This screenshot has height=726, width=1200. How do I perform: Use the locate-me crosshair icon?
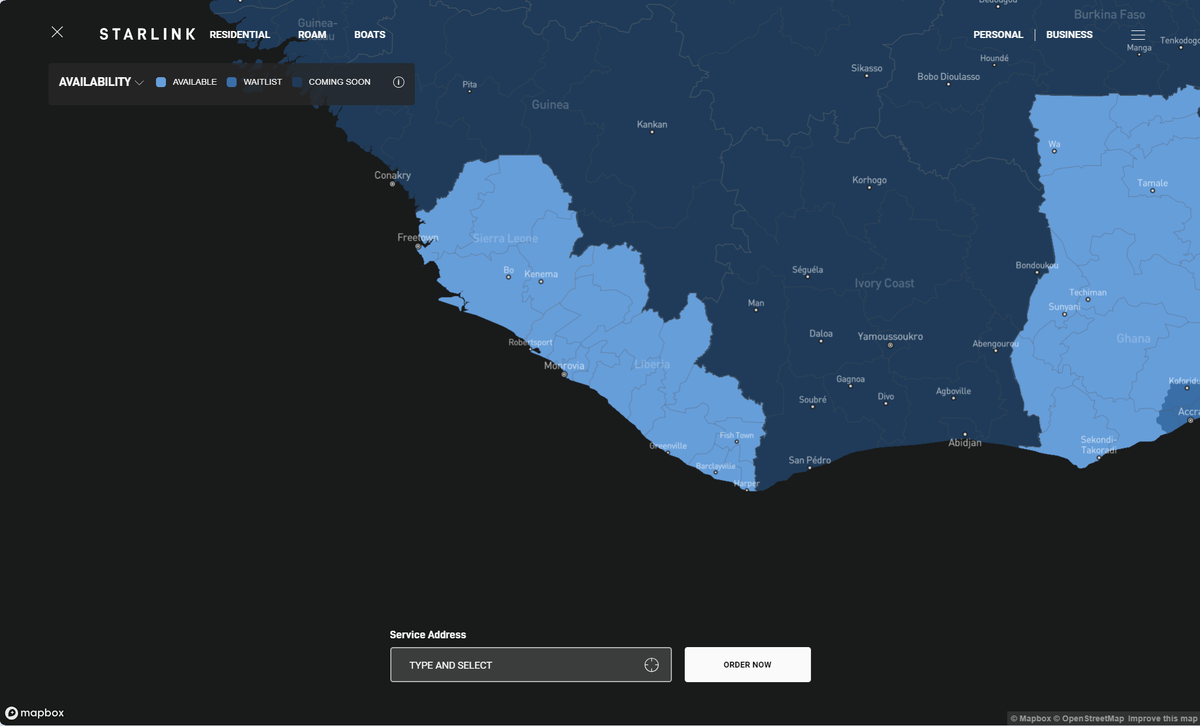pyautogui.click(x=652, y=665)
